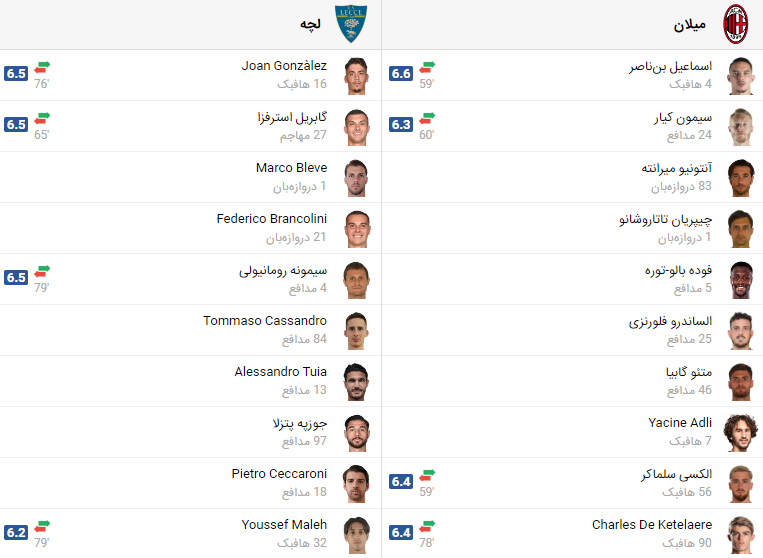Click the 6.5 rating badge of گابریل استرفزا
Screen dimensions: 763x558
pyautogui.click(x=16, y=125)
